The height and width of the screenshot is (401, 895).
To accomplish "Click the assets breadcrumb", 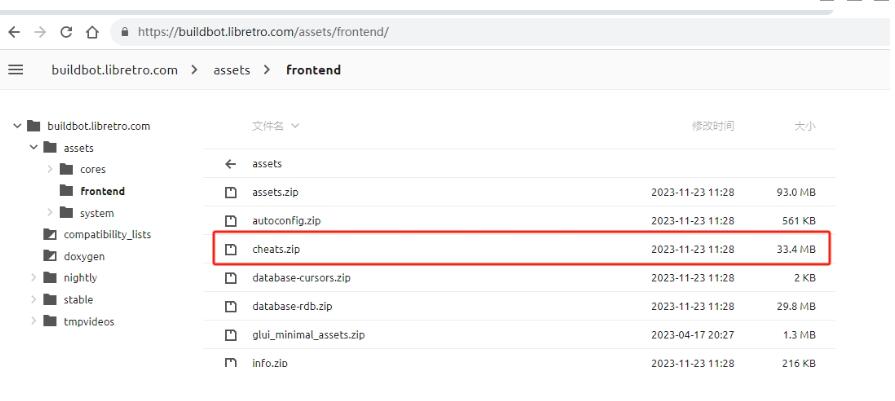I will tap(232, 70).
